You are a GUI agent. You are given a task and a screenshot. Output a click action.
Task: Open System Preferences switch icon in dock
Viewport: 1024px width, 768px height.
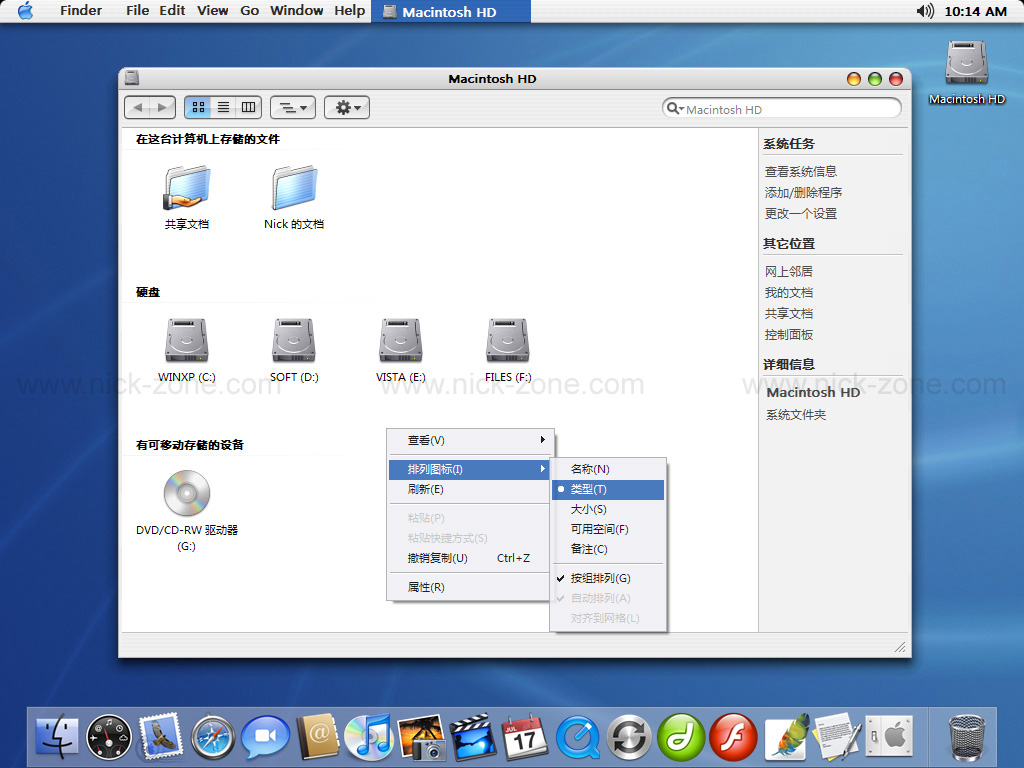click(x=889, y=738)
